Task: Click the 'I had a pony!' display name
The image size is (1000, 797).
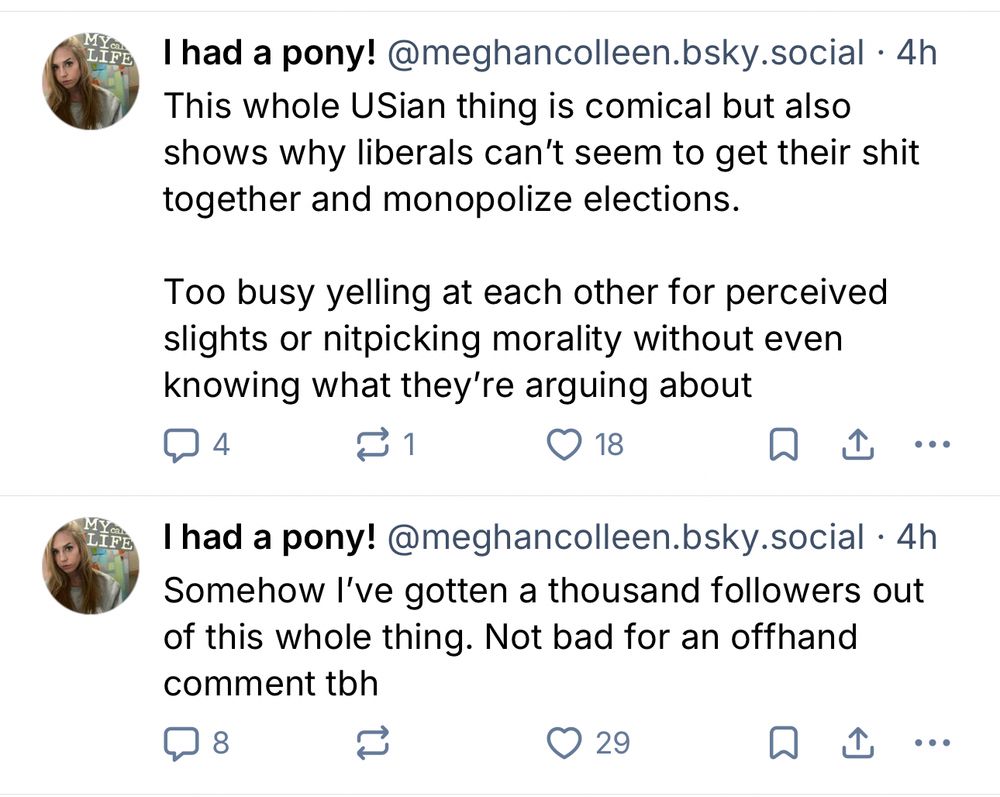Action: pyautogui.click(x=269, y=52)
